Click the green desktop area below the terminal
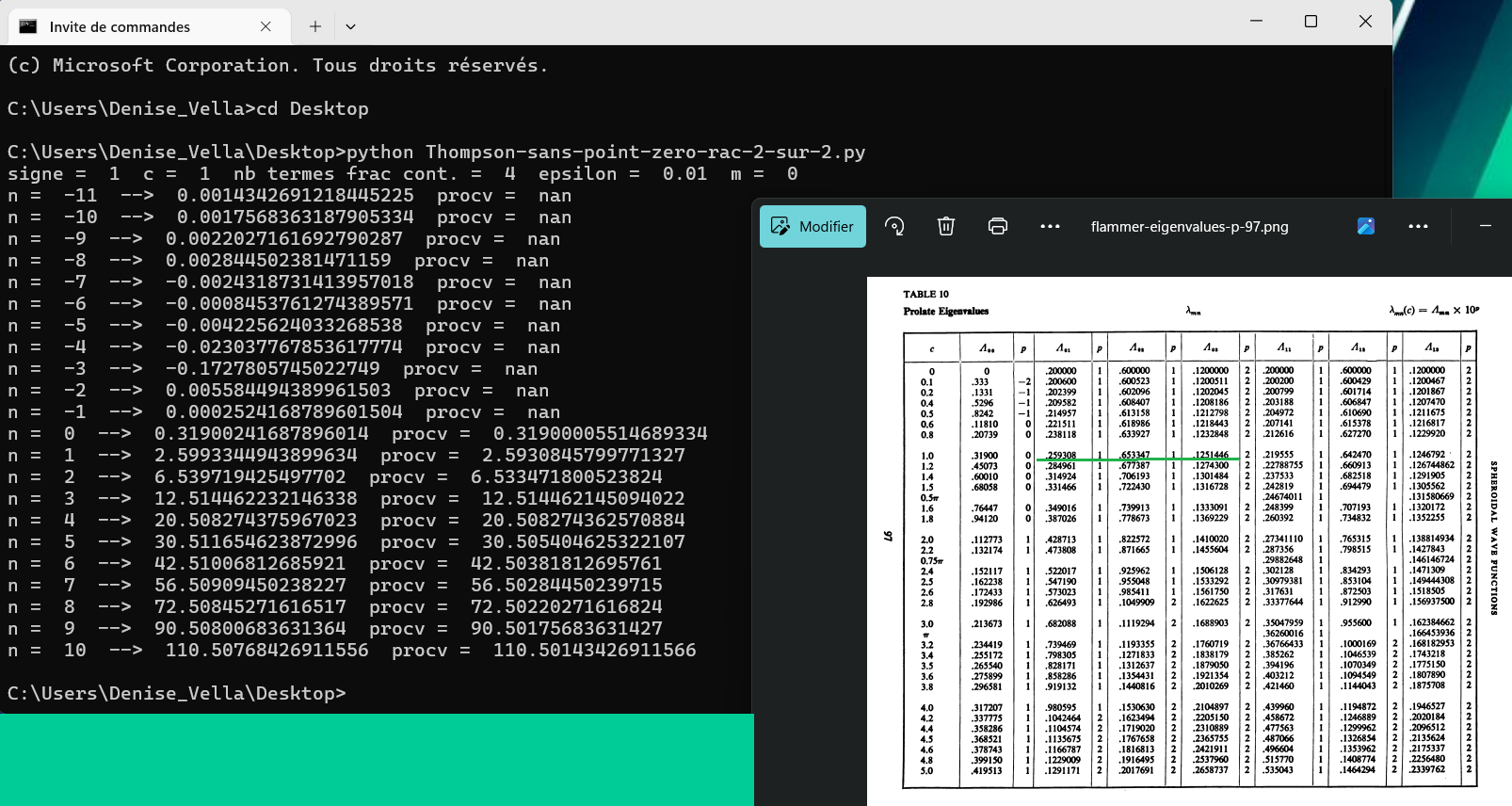The width and height of the screenshot is (1512, 806). tap(377, 759)
